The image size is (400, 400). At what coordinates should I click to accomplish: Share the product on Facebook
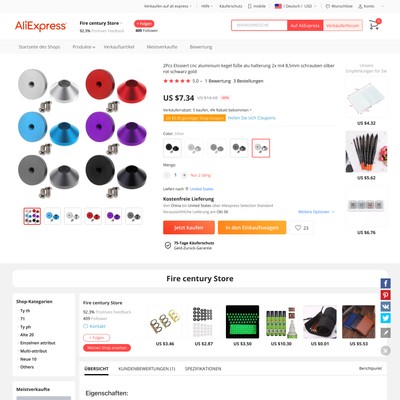386,283
